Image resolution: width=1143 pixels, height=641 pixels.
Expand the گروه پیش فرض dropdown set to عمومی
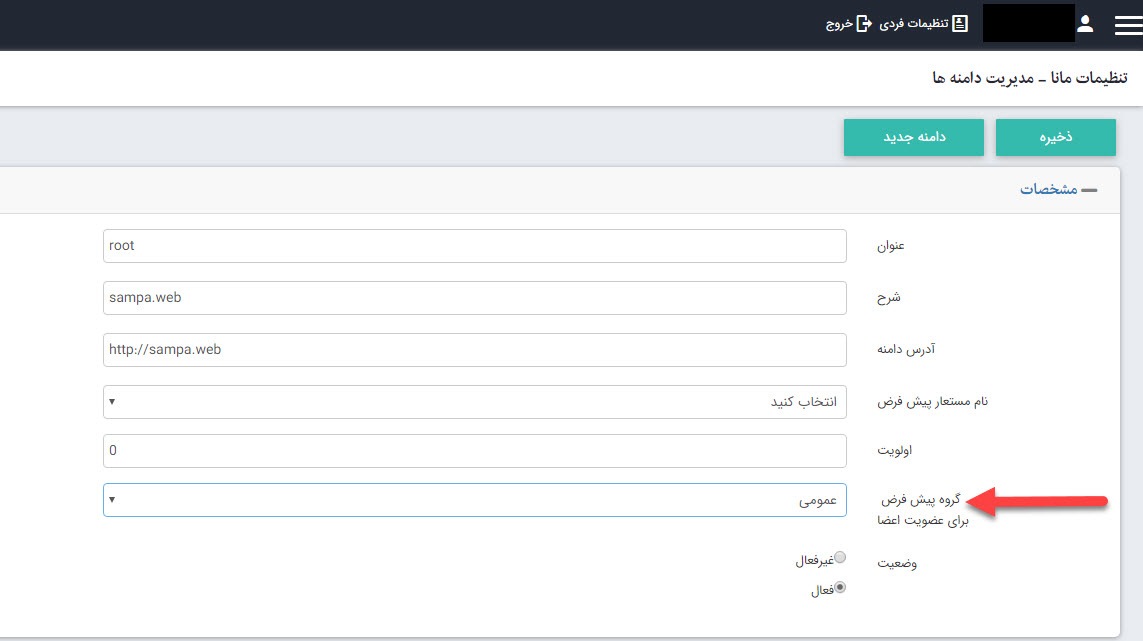coord(474,500)
